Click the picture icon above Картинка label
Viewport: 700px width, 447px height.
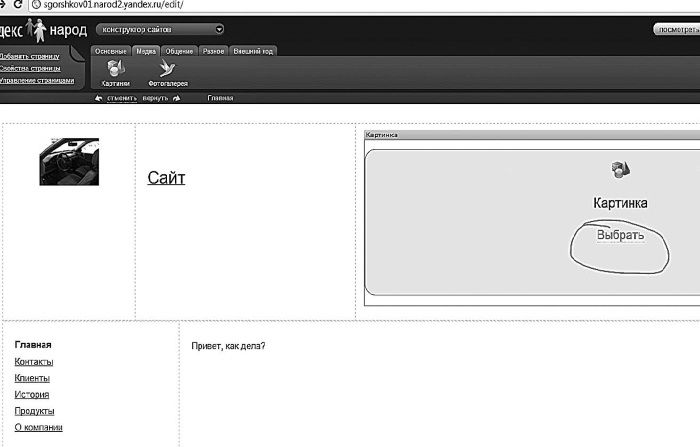coord(619,169)
